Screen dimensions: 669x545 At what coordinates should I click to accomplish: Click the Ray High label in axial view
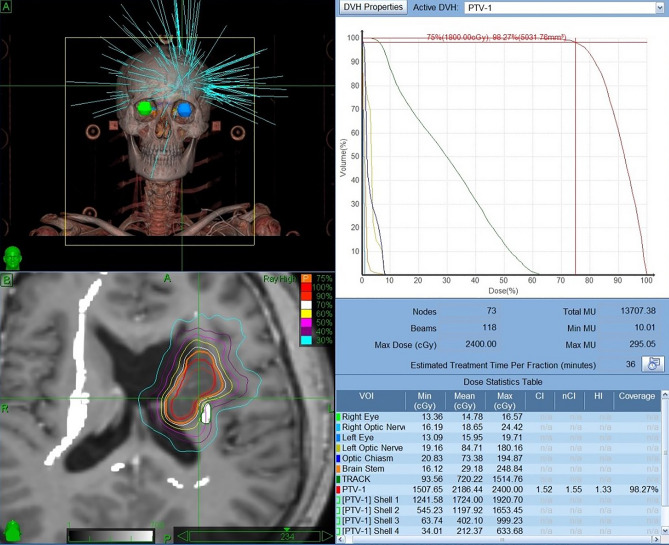279,279
